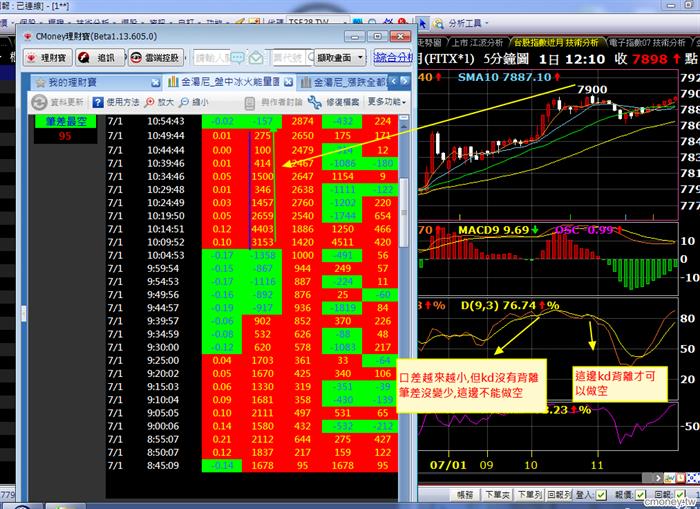700x509 pixels.
Task: Click the left panel splitter handle
Action: coord(24,313)
